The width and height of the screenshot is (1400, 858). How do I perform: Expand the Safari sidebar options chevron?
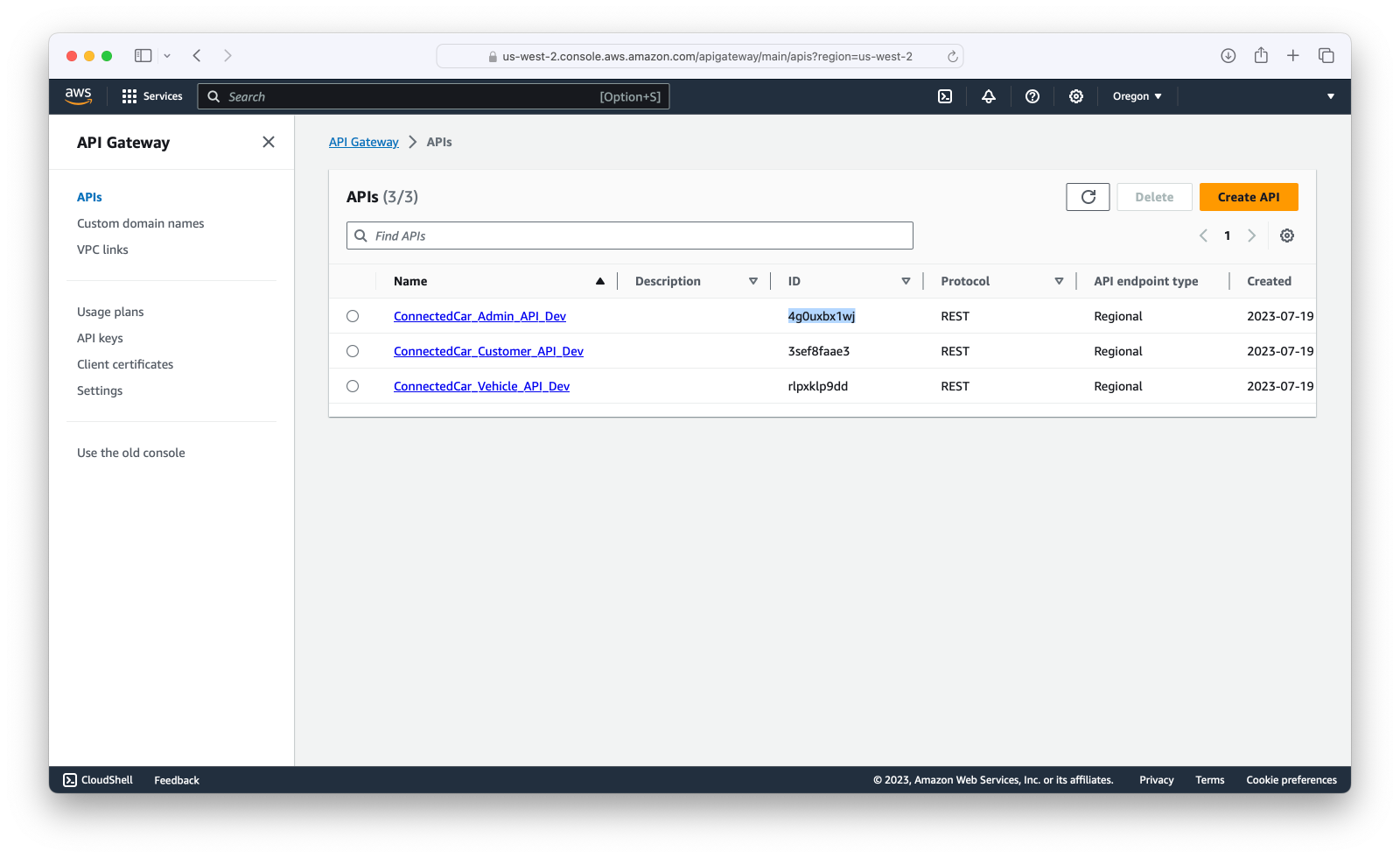click(167, 56)
